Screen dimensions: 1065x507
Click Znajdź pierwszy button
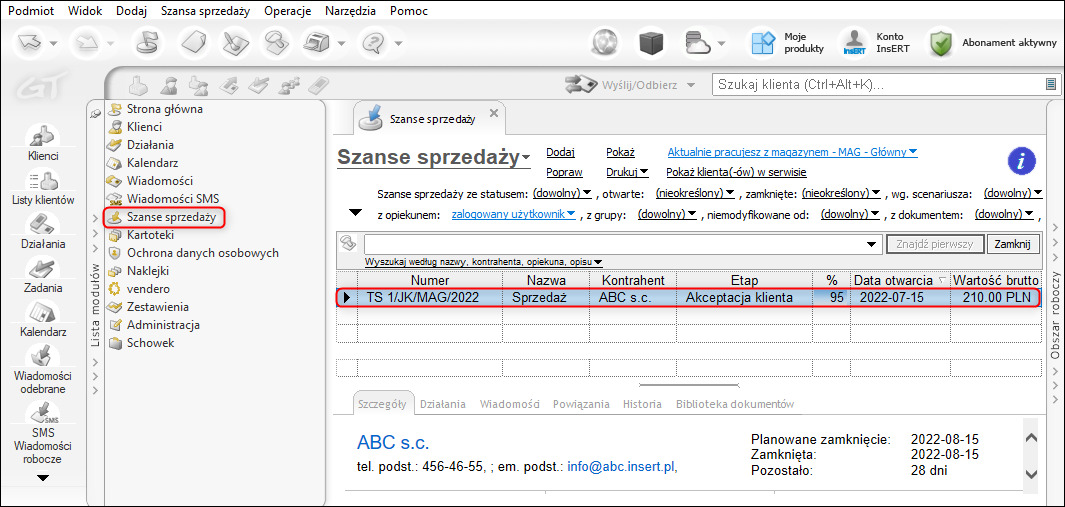[935, 245]
